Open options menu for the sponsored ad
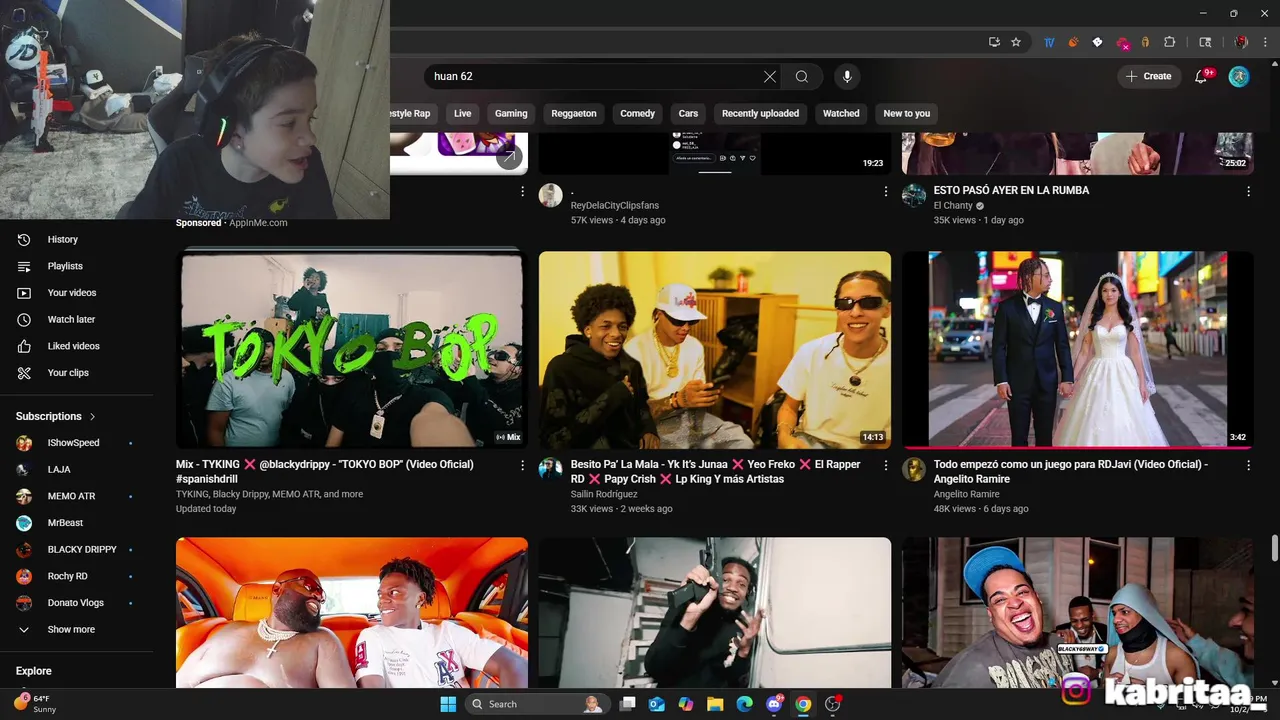 coord(522,191)
